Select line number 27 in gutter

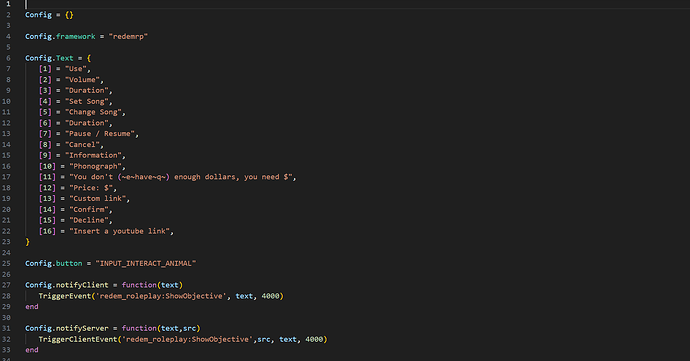click(6, 285)
